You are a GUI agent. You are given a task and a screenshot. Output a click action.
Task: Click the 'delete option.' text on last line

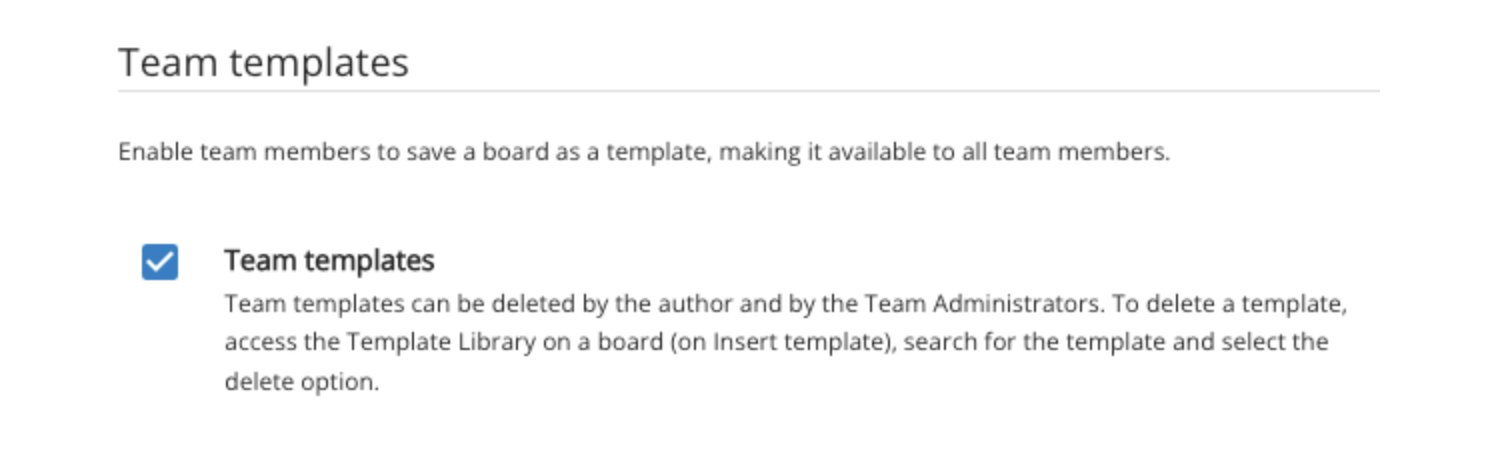coord(302,381)
